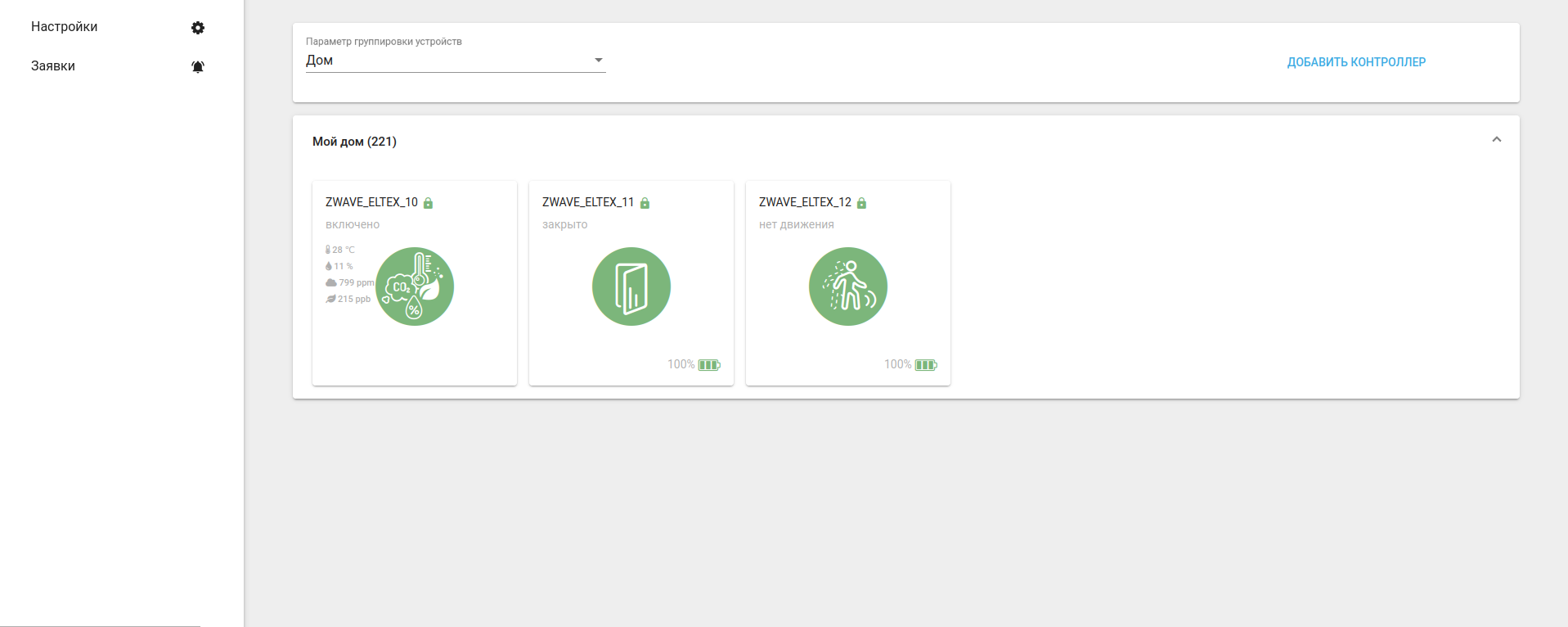Click the нет движения status text
The height and width of the screenshot is (627, 1568).
click(x=797, y=224)
